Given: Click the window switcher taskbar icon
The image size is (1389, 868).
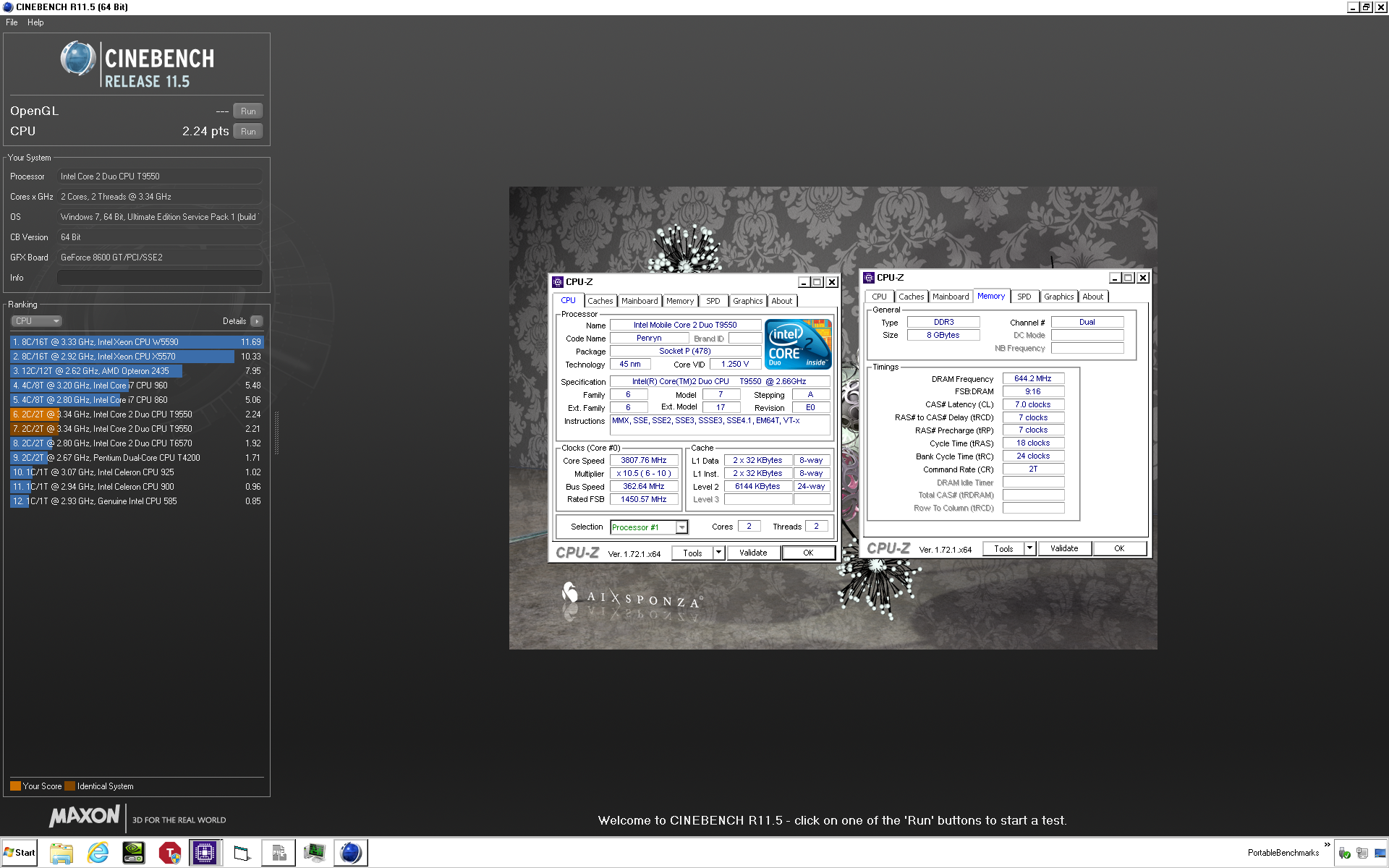Looking at the screenshot, I should pyautogui.click(x=242, y=853).
